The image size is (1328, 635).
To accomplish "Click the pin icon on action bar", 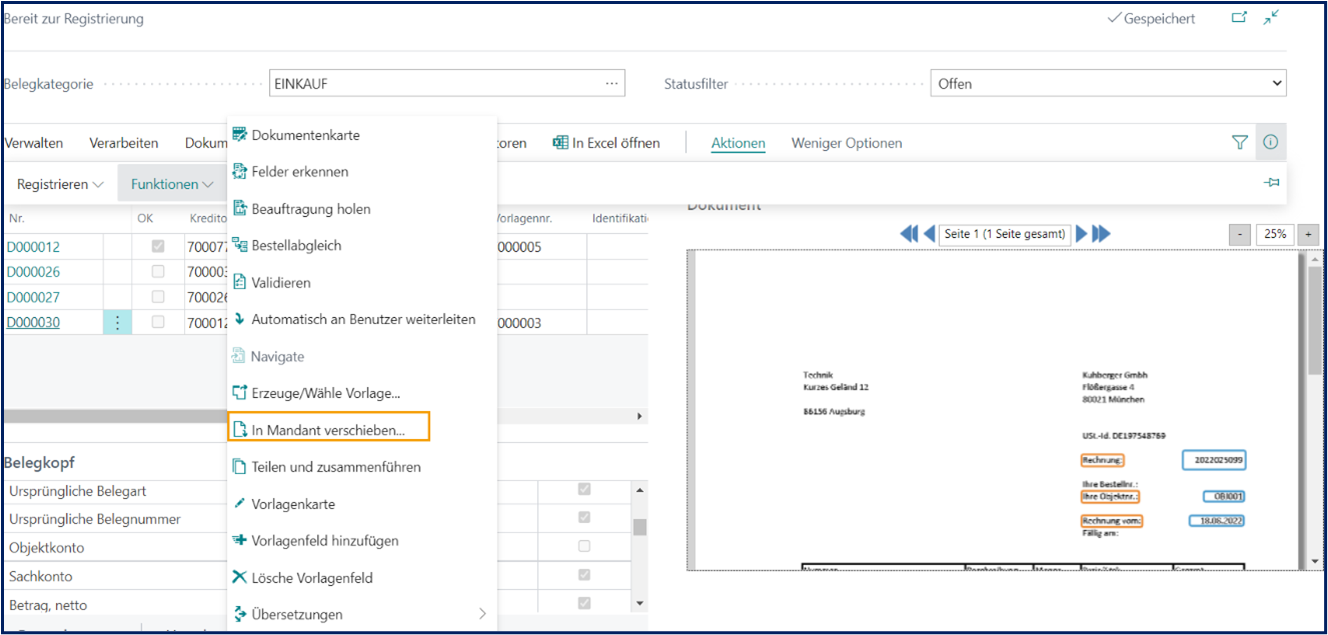I will click(1271, 183).
